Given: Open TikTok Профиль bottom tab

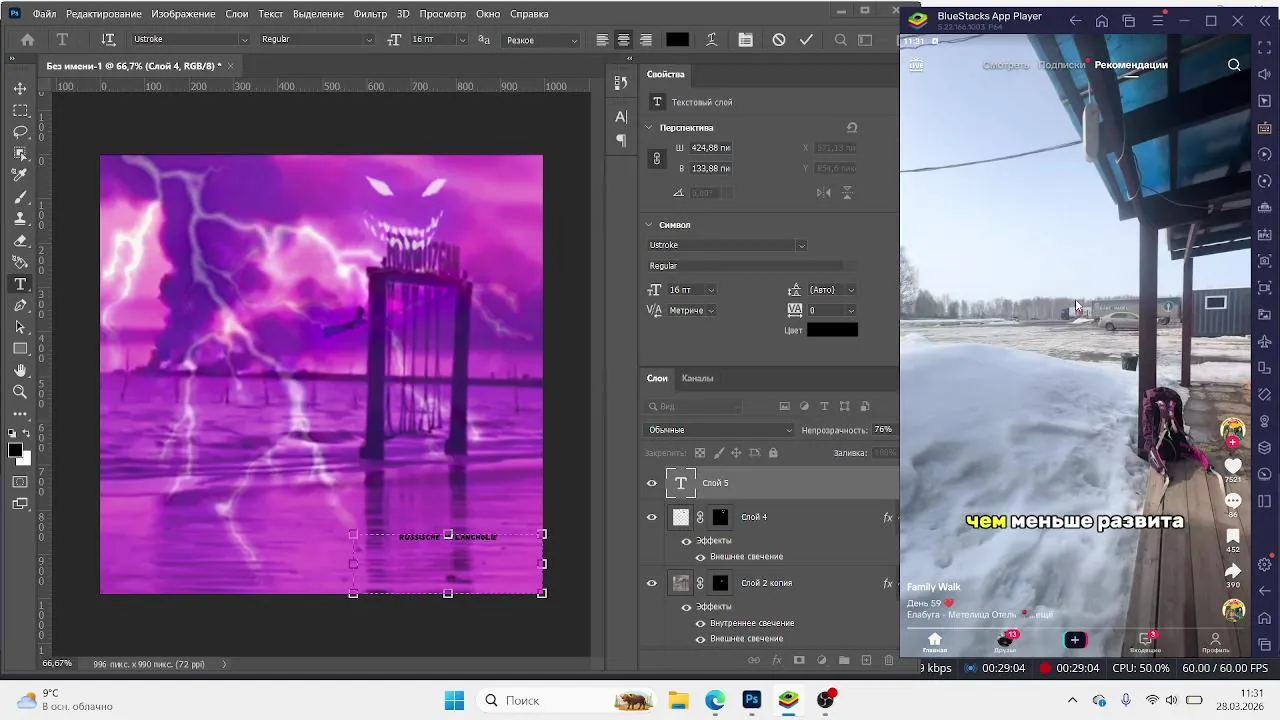Looking at the screenshot, I should [x=1215, y=642].
